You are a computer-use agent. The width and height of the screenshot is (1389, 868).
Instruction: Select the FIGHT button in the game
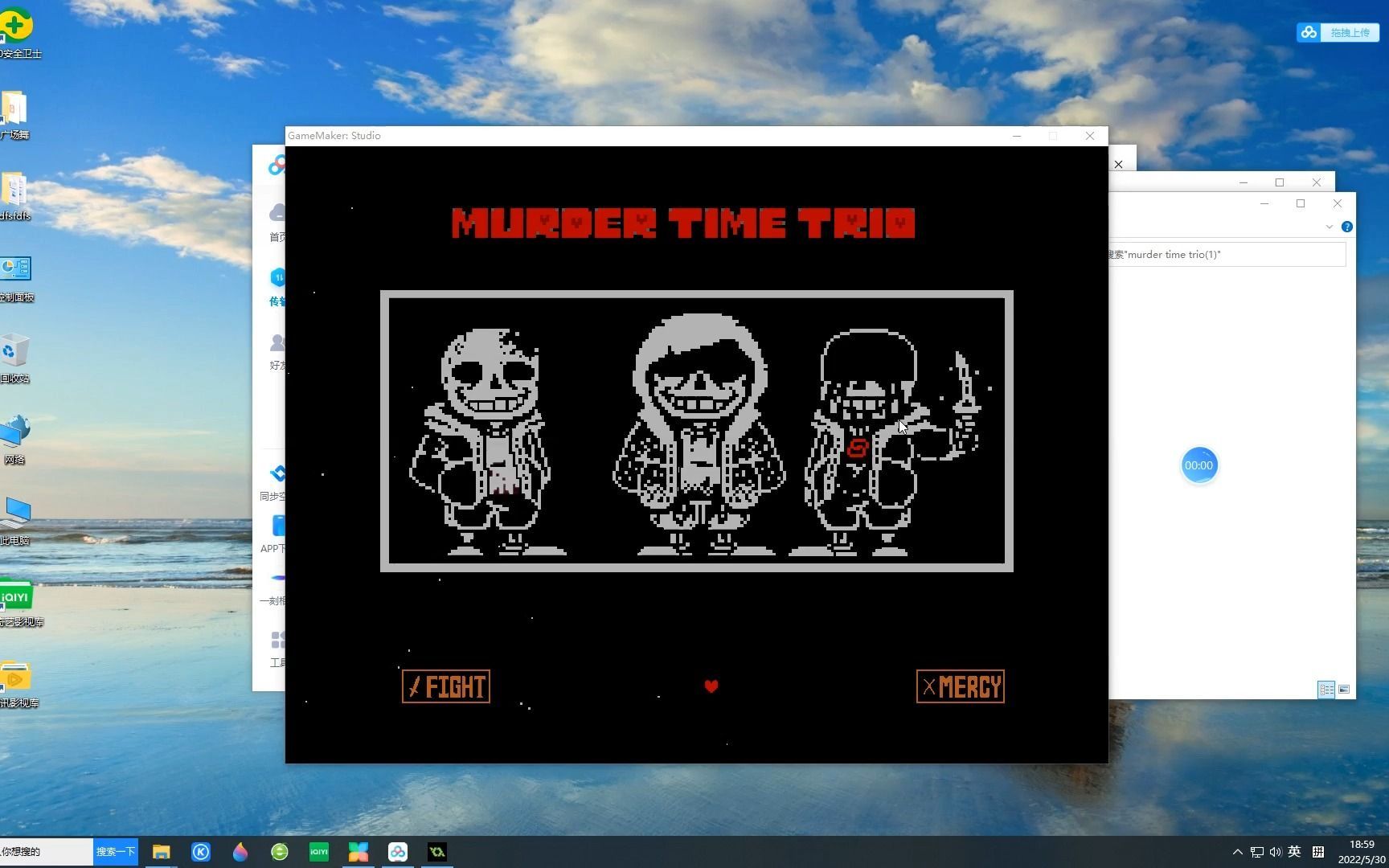pyautogui.click(x=446, y=686)
